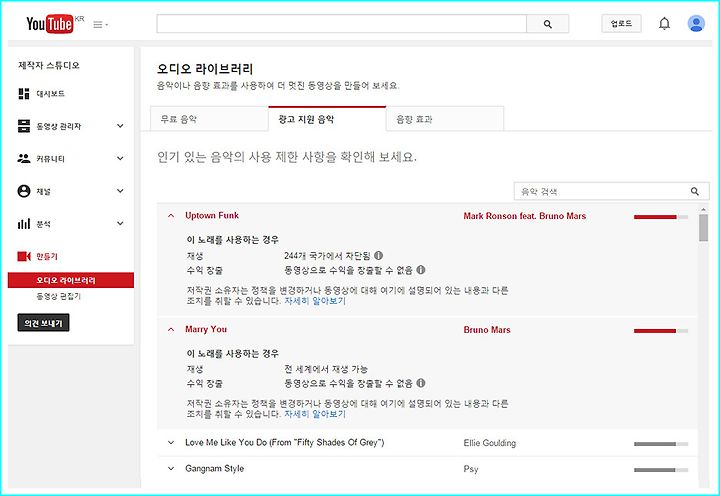Click the channel (채널) person icon
The image size is (720, 496).
24,191
